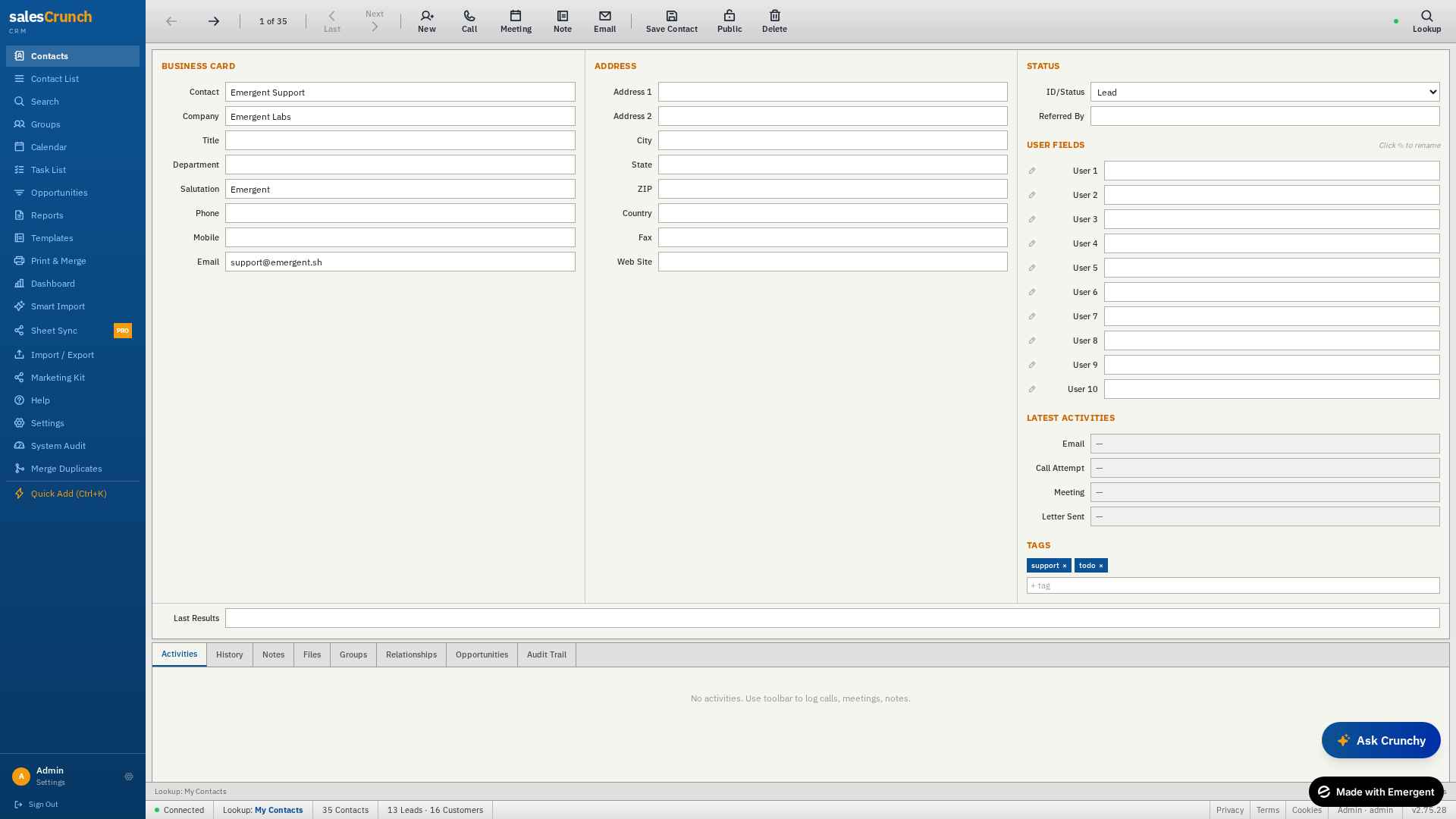
Task: Click the Ask Crunchy button
Action: [1381, 740]
